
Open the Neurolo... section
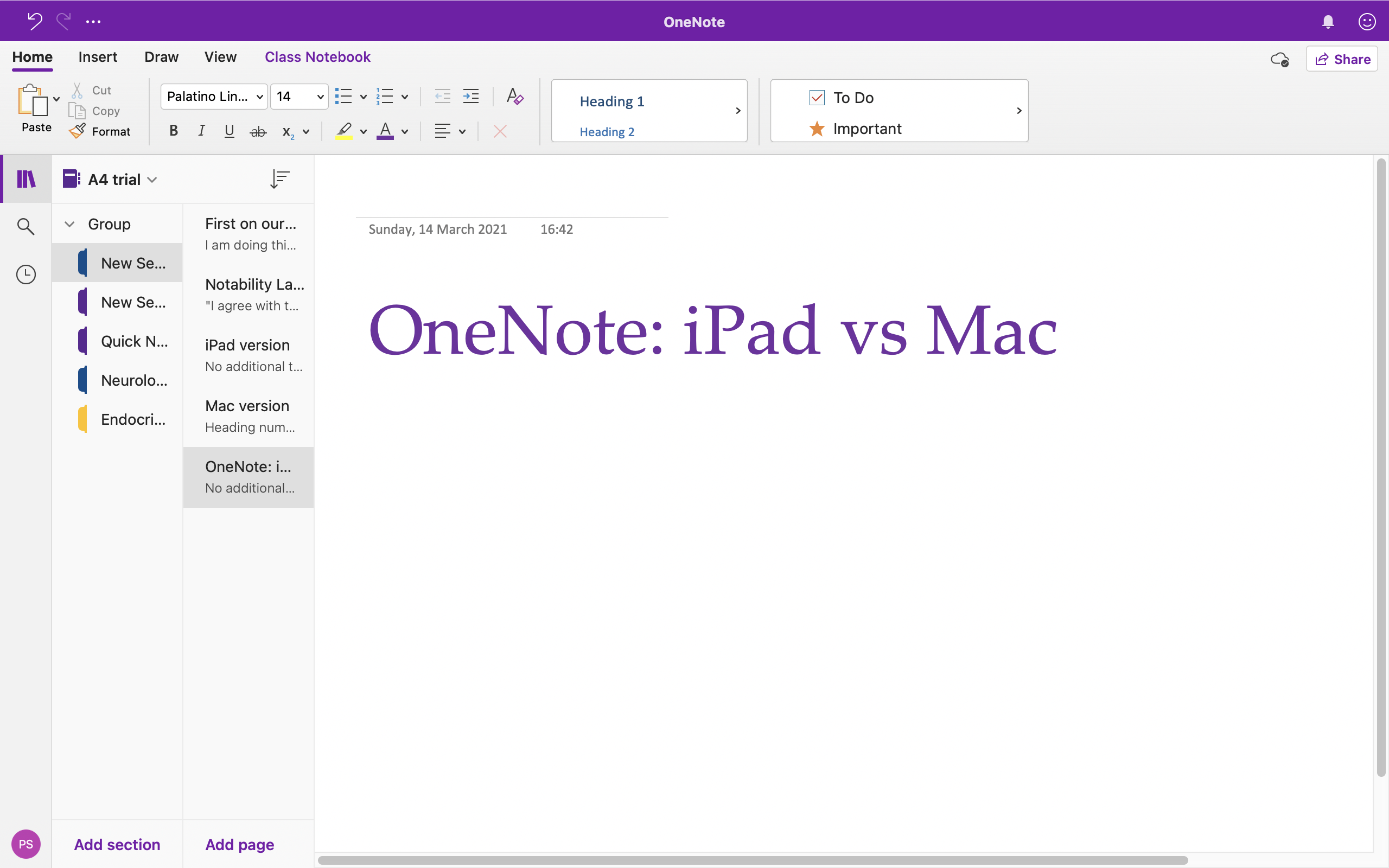(117, 380)
